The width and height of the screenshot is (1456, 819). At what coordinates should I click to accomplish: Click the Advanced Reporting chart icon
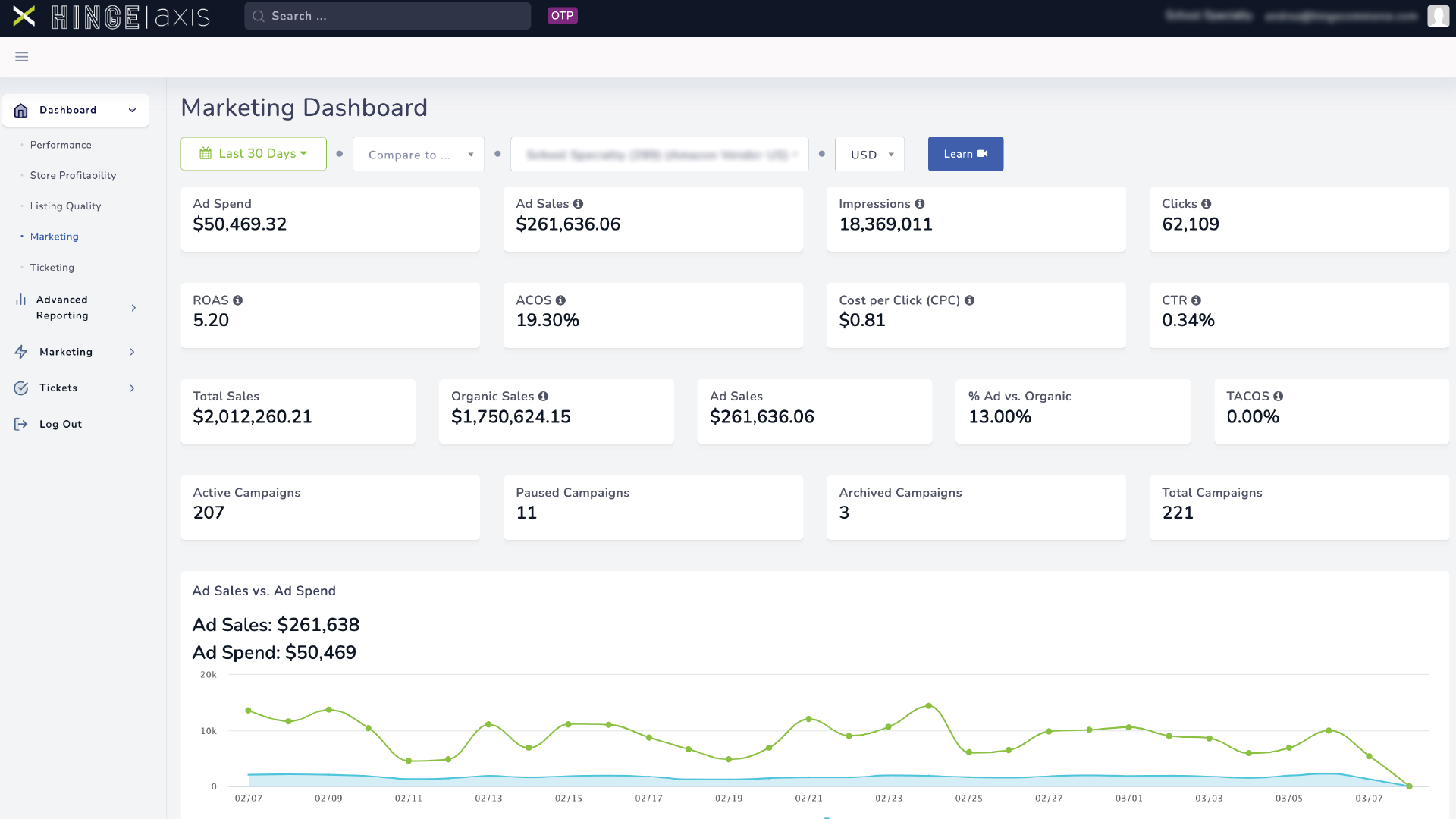21,300
